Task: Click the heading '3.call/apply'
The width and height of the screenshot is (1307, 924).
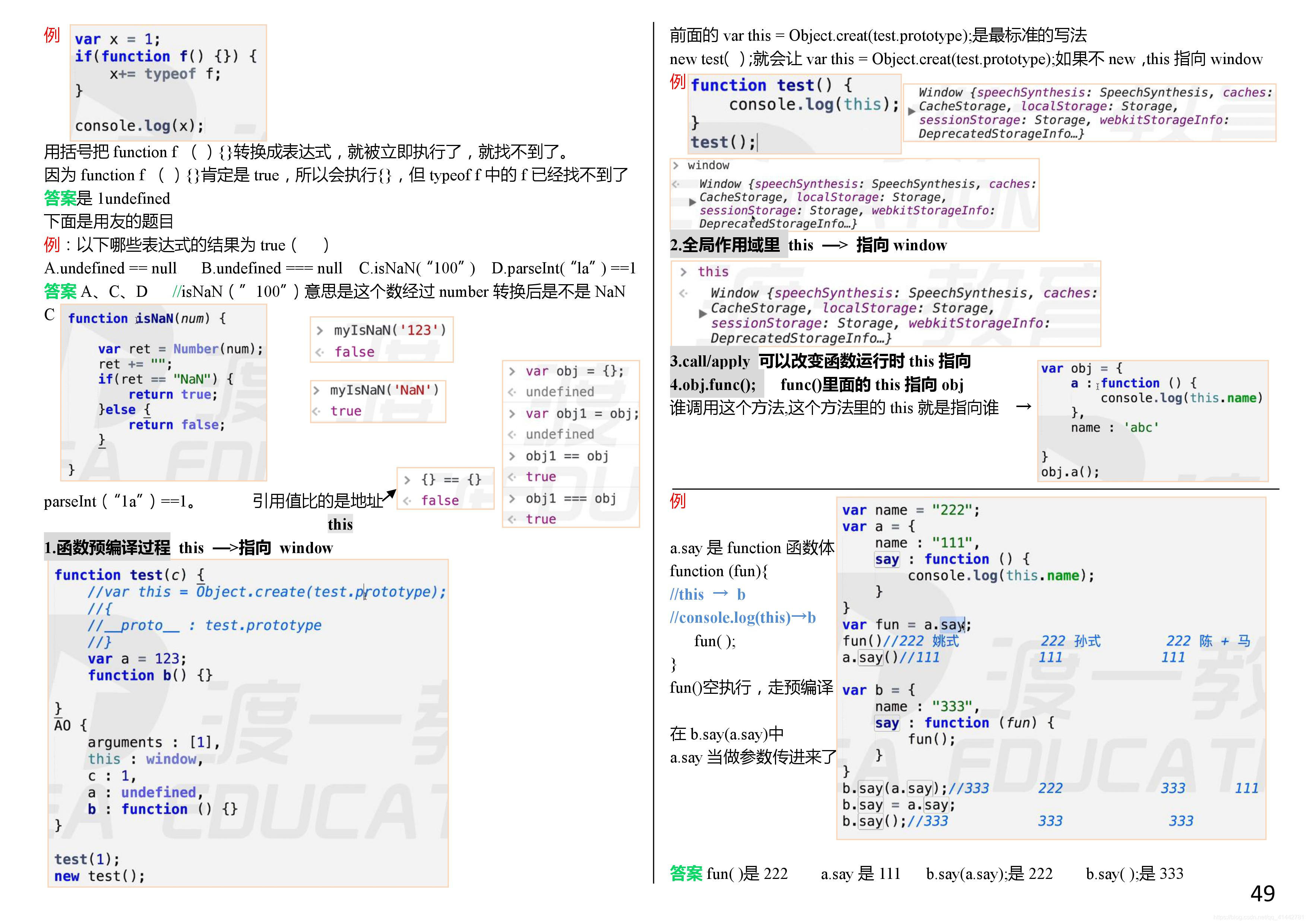Action: (710, 361)
